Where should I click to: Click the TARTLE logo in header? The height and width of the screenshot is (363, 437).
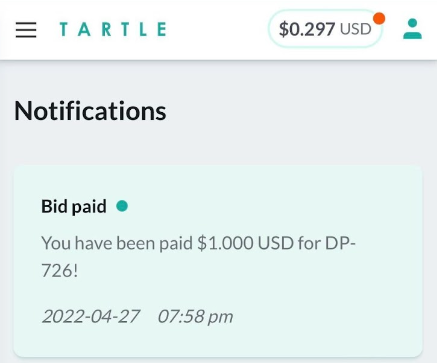[x=113, y=29]
